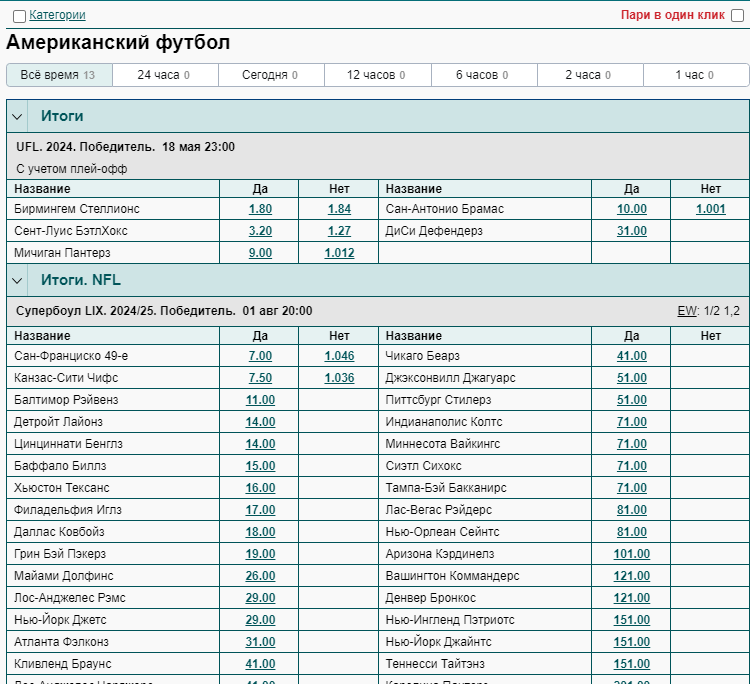Choose 19.00 odds for Грин Бэй Пэкерз

260,554
